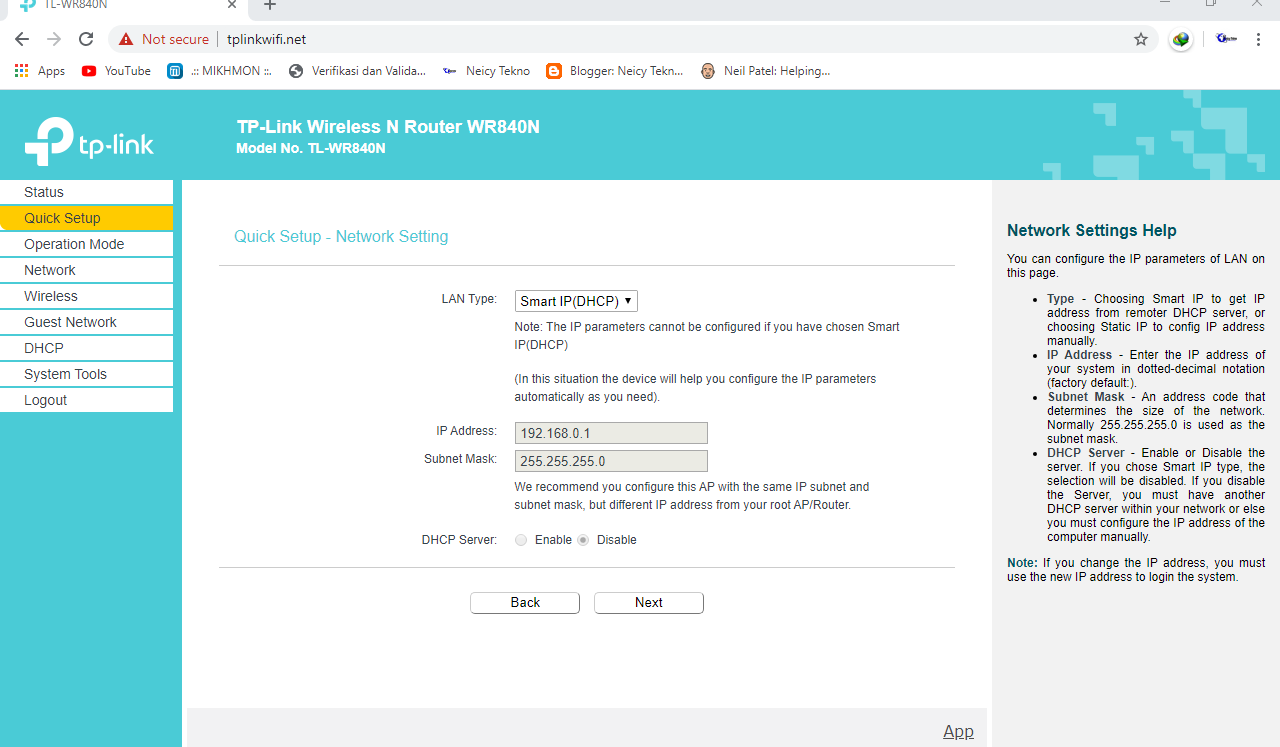Open Operation Mode menu item

point(86,244)
